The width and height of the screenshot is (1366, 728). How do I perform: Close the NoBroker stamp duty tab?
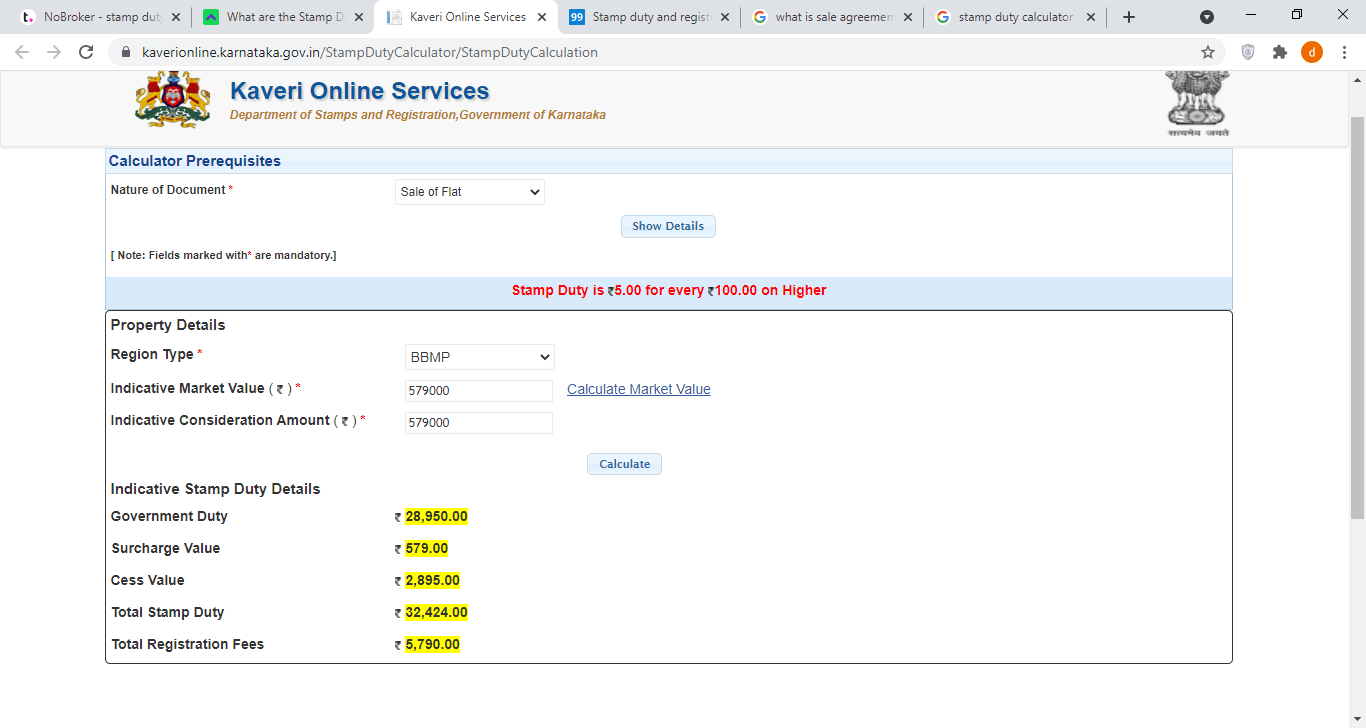tap(175, 17)
